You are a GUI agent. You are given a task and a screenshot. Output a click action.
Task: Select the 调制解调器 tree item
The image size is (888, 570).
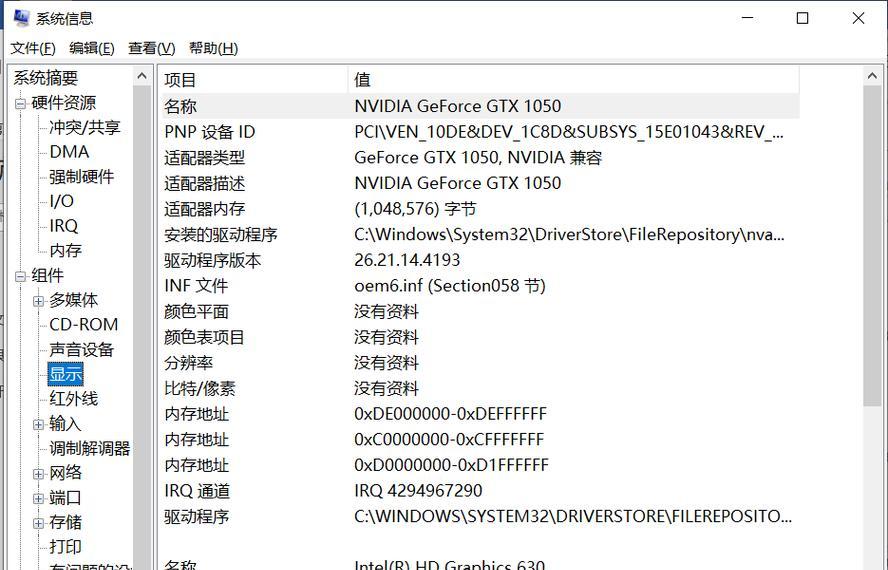[x=90, y=448]
